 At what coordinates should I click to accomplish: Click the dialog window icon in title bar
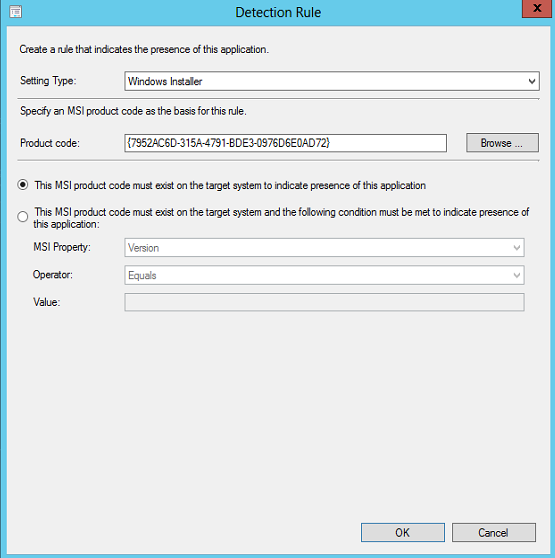coord(15,12)
